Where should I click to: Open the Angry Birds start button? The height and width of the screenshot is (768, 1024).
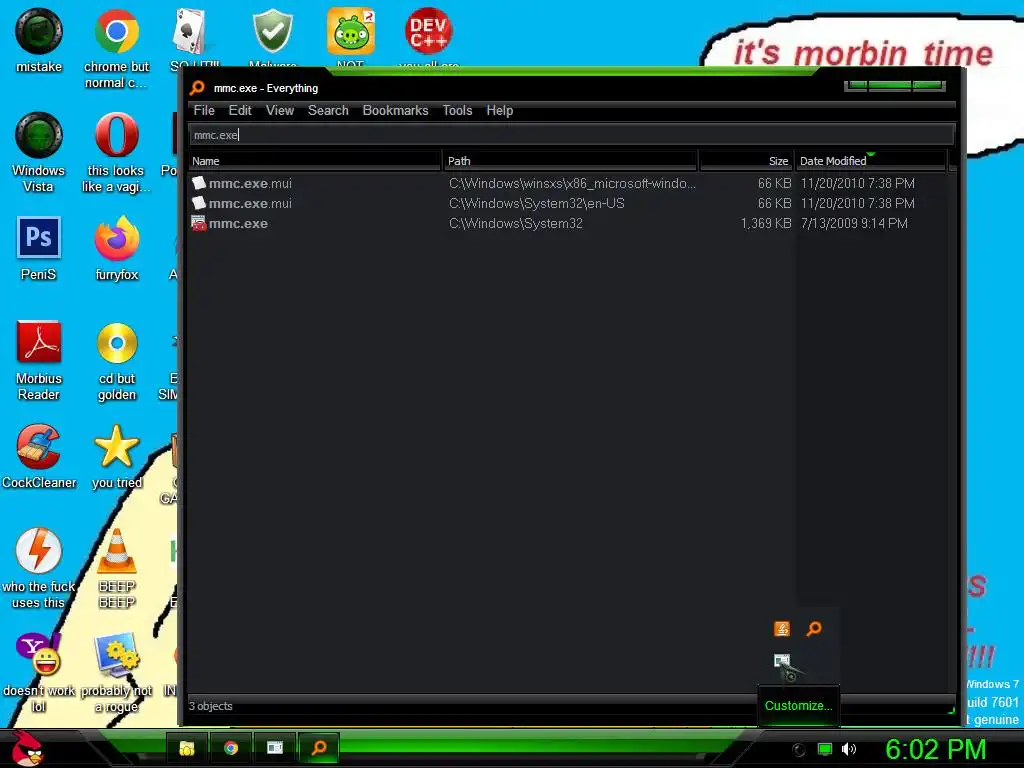tap(27, 748)
